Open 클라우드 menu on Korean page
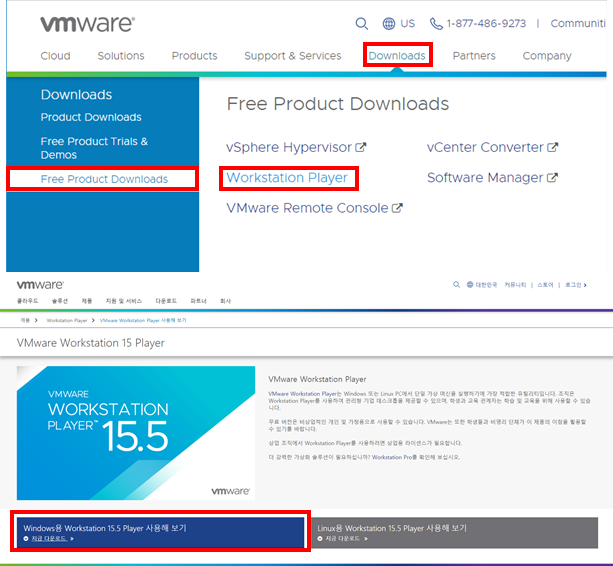Viewport: 613px width, 566px height. pos(27,301)
